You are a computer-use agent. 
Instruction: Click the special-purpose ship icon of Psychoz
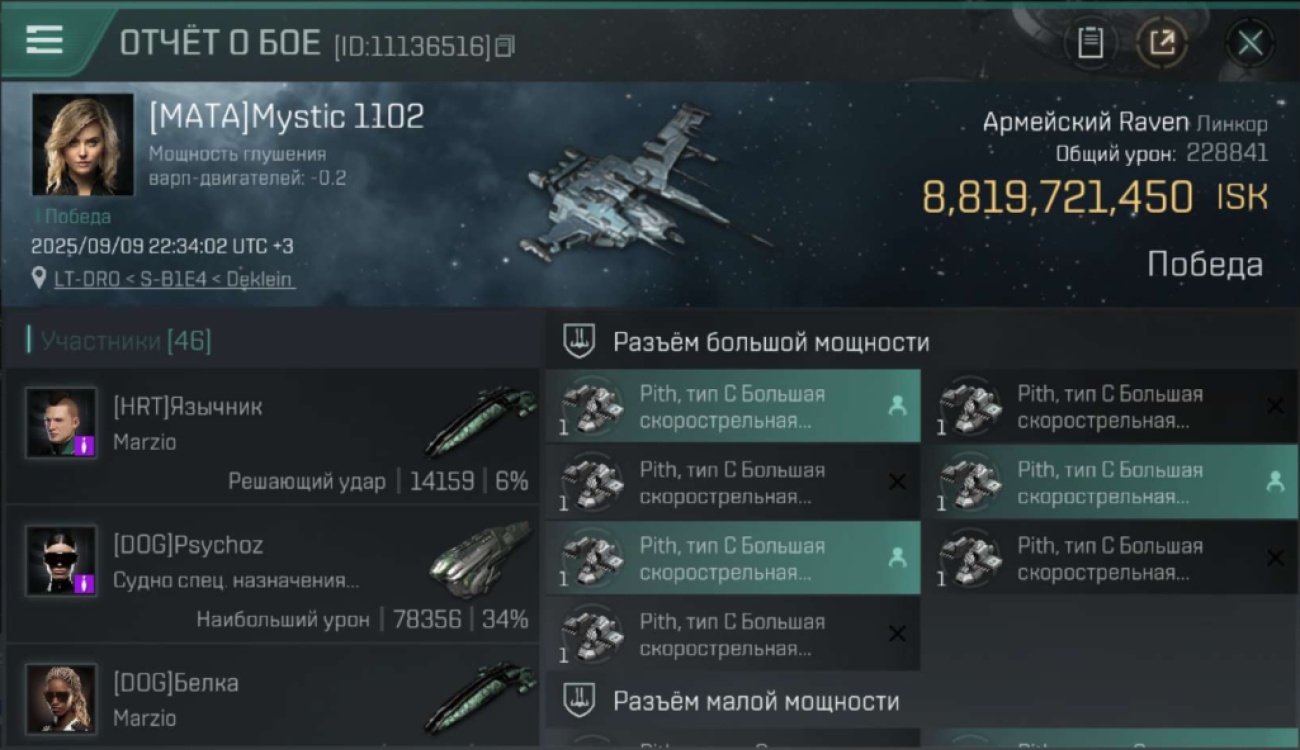click(x=483, y=558)
